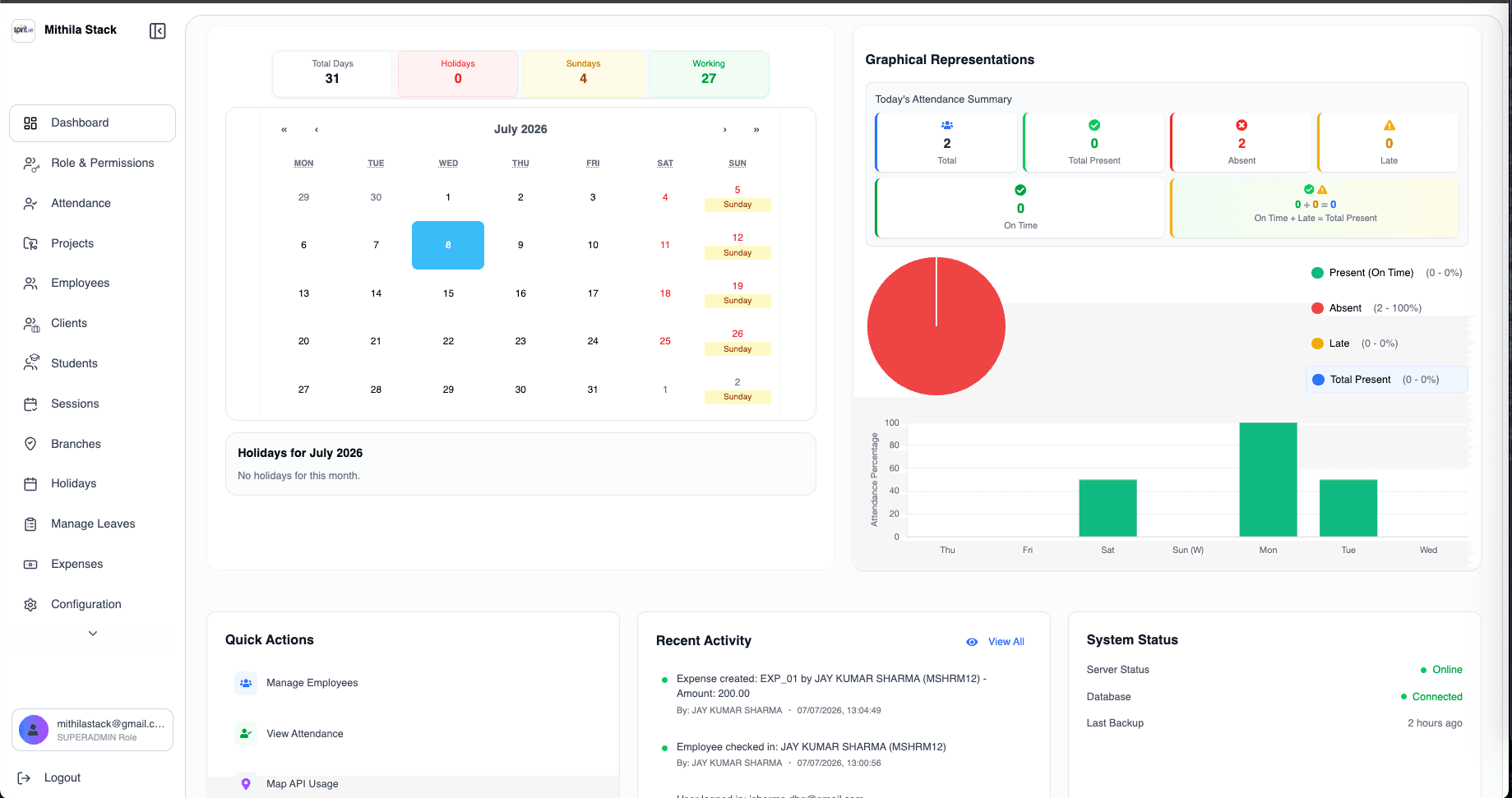Viewport: 1512px width, 798px height.
Task: Toggle Present (On Time) legend swatch
Action: [1317, 273]
